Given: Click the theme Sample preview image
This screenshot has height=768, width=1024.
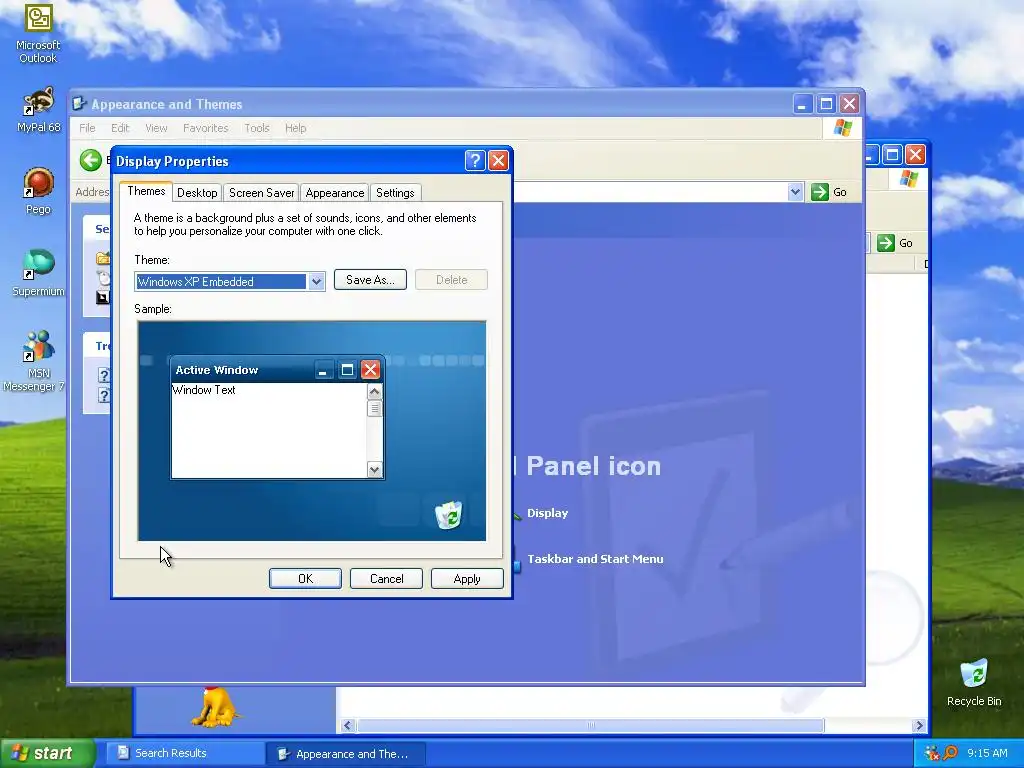Looking at the screenshot, I should coord(312,431).
